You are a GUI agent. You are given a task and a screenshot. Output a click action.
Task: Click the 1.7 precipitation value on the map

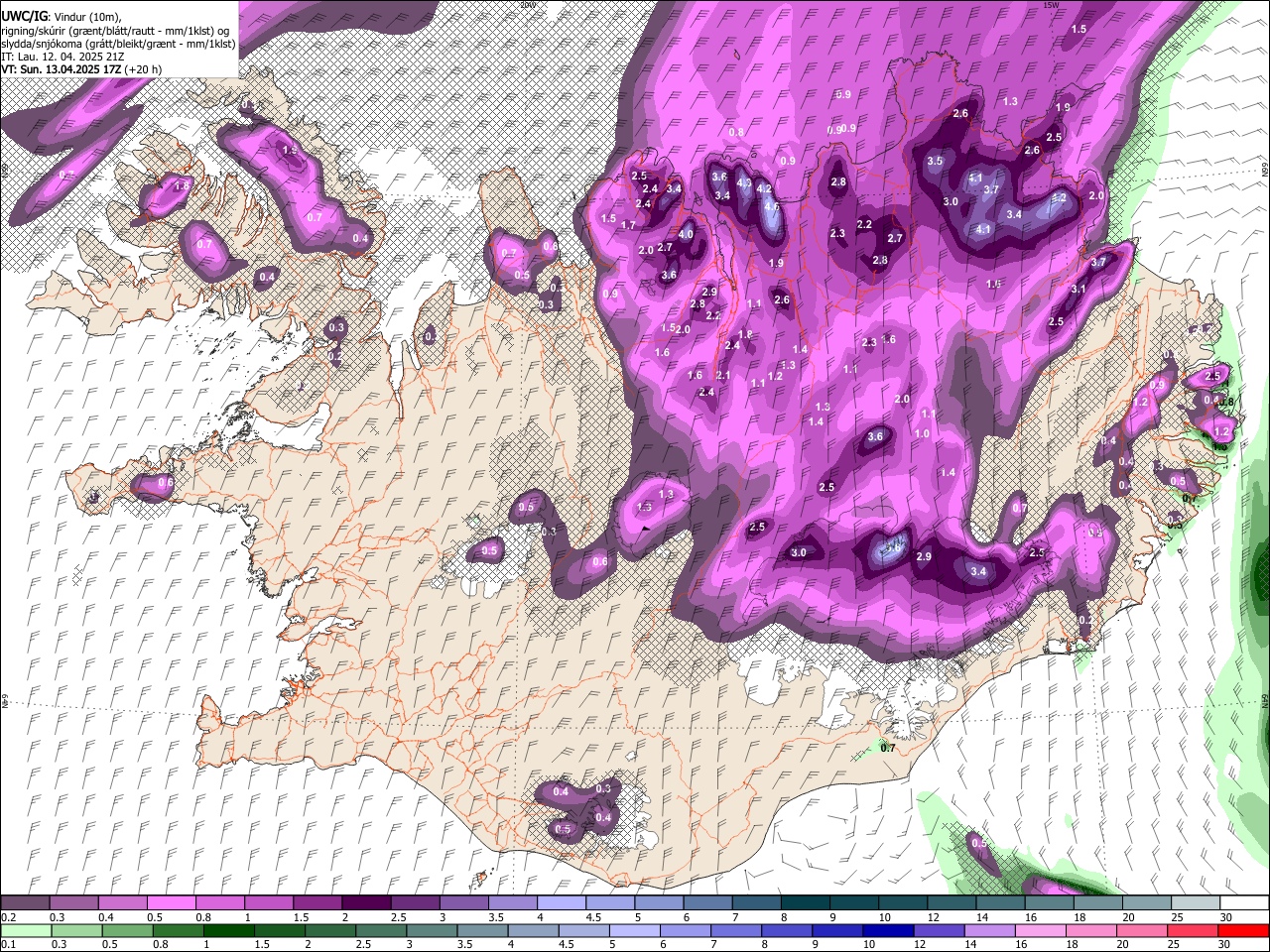click(628, 225)
